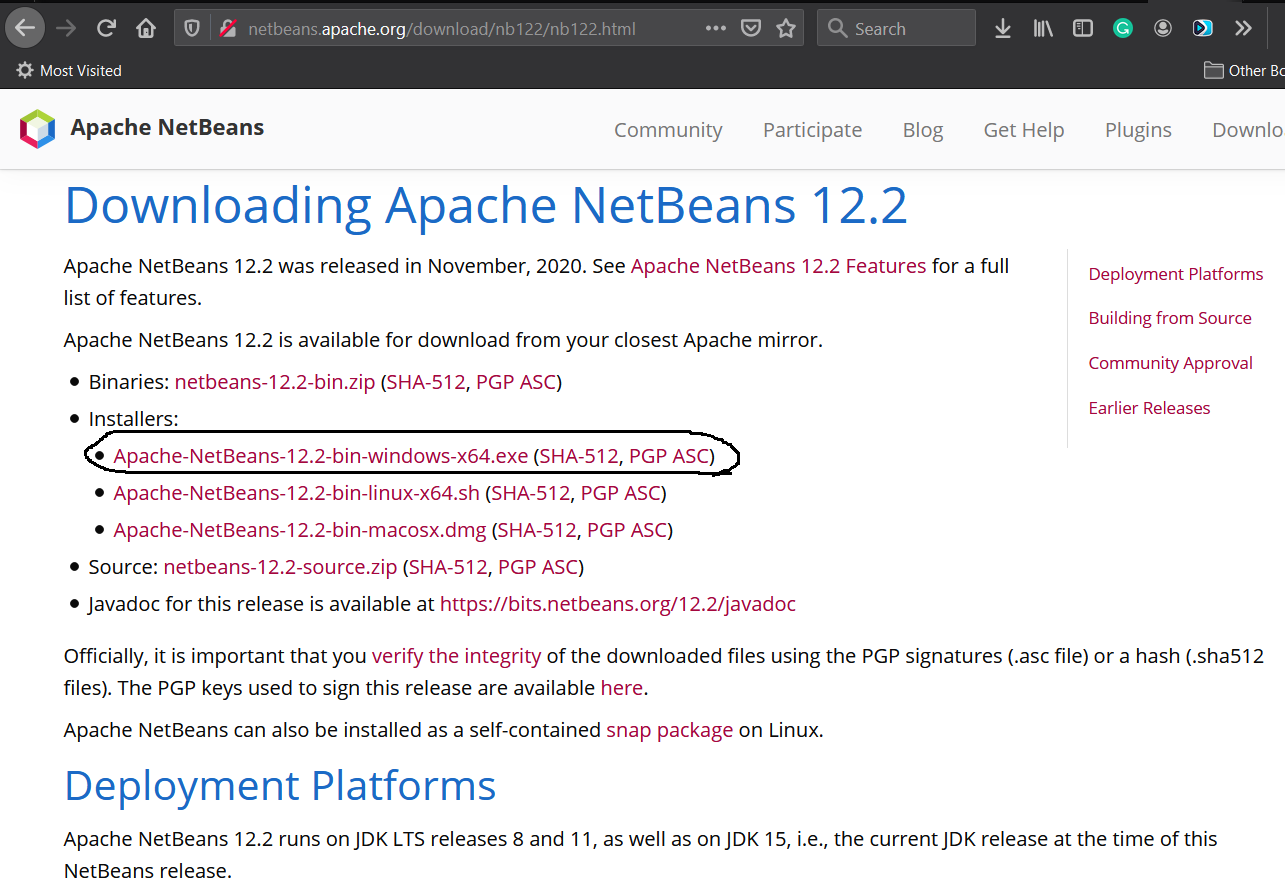The height and width of the screenshot is (885, 1285).
Task: Open SHA-512 for windows-x64.exe installer
Action: (x=579, y=456)
